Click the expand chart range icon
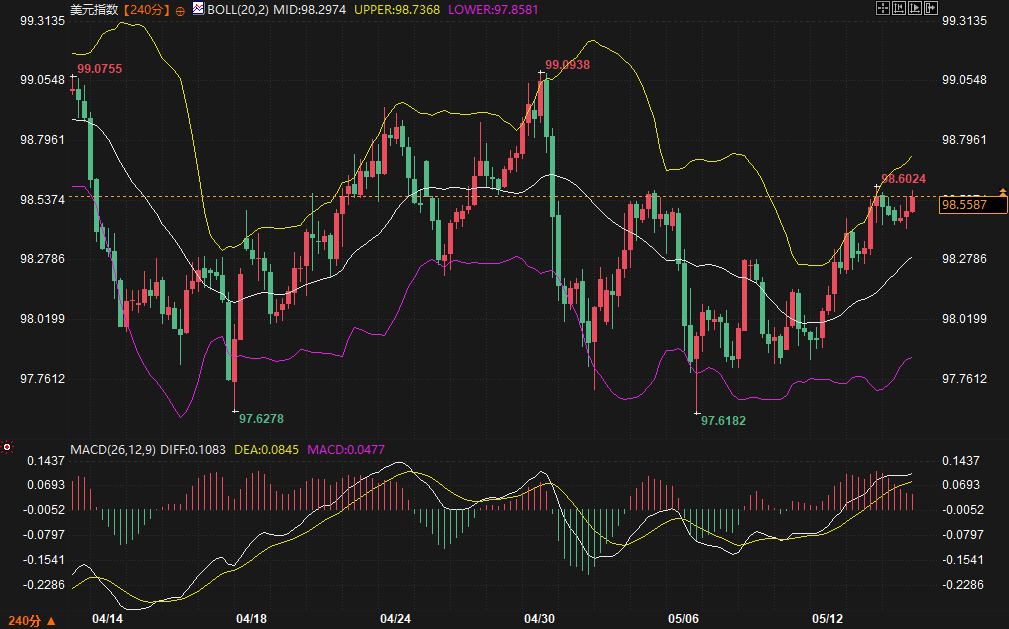1009x629 pixels. tap(915, 8)
